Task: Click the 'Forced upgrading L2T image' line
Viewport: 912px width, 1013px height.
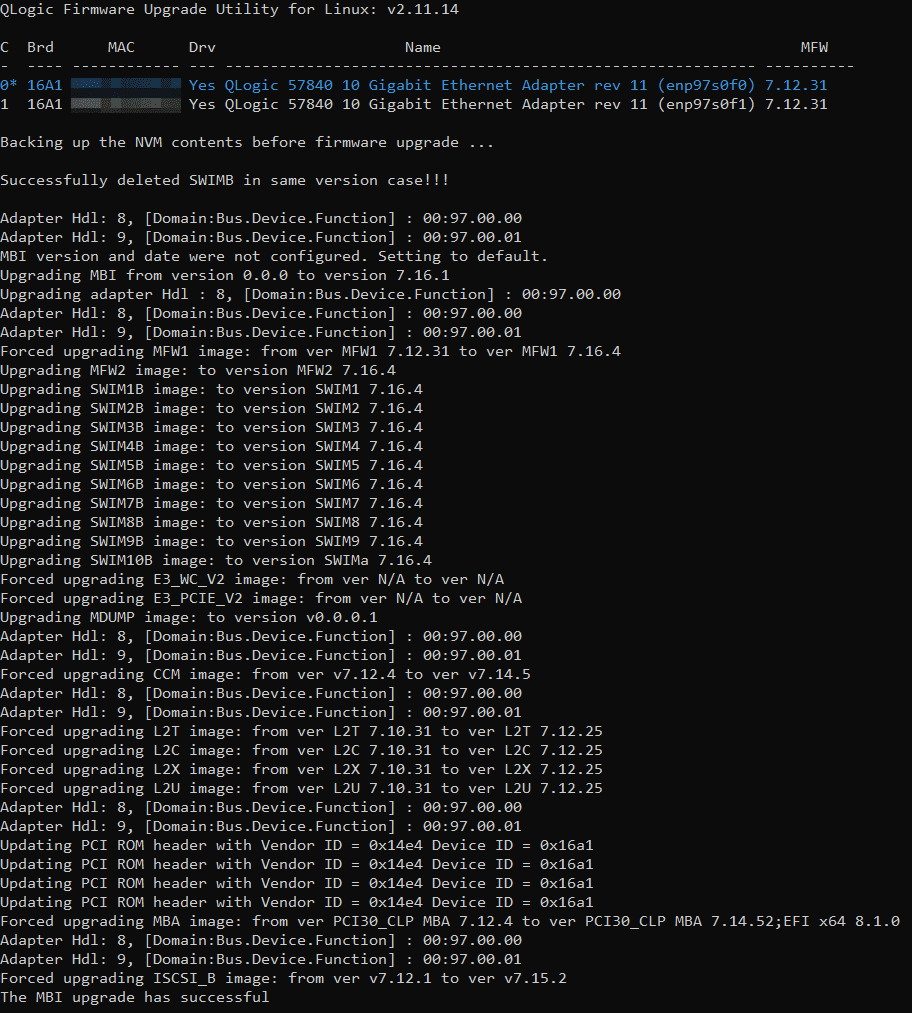Action: coord(301,731)
